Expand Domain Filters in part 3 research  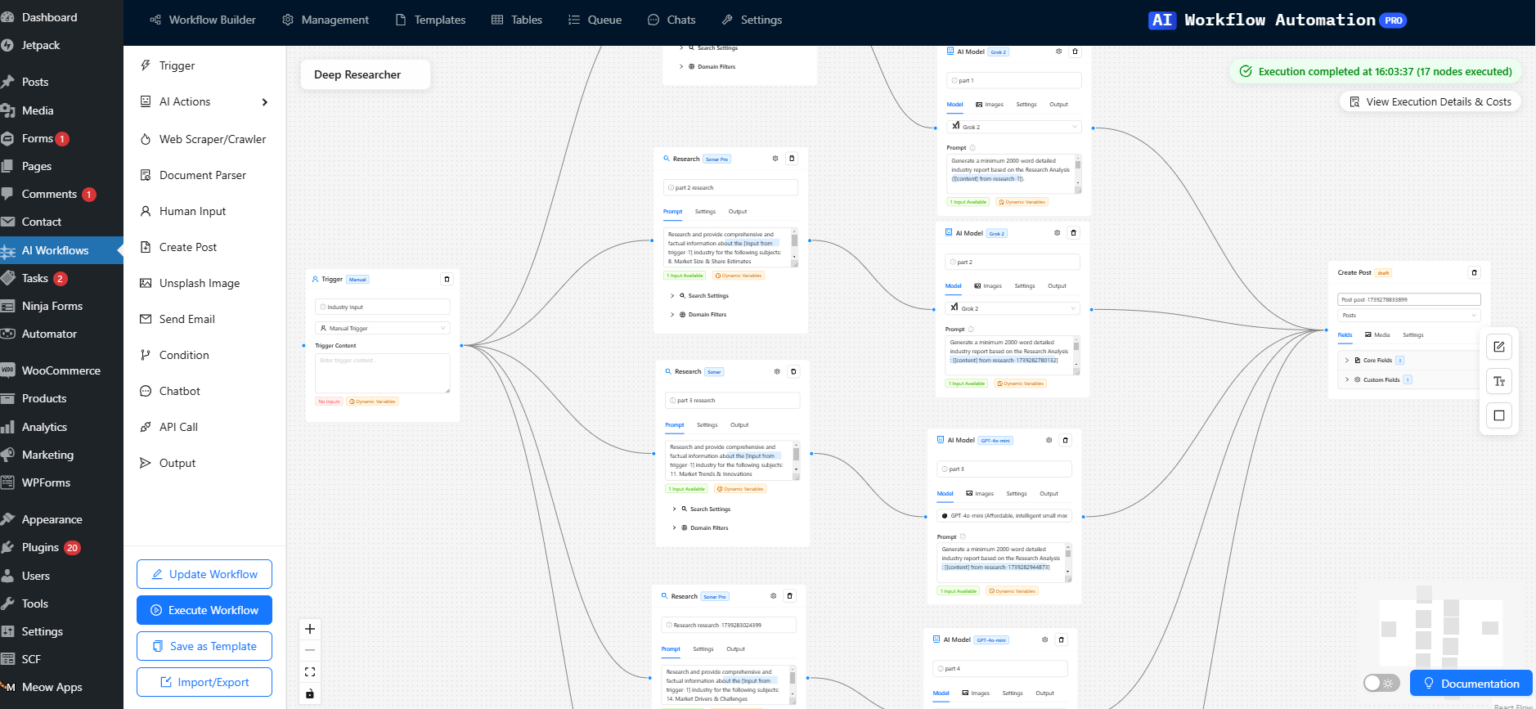tap(704, 528)
